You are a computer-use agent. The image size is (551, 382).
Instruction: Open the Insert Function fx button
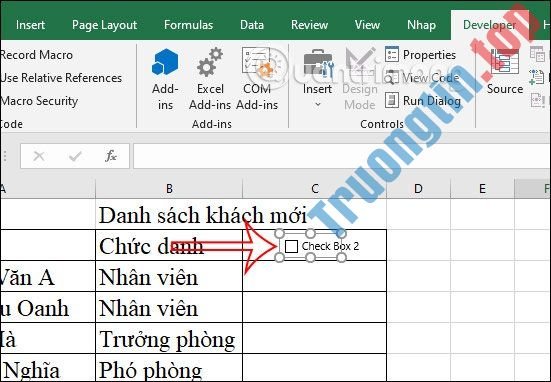[x=111, y=156]
